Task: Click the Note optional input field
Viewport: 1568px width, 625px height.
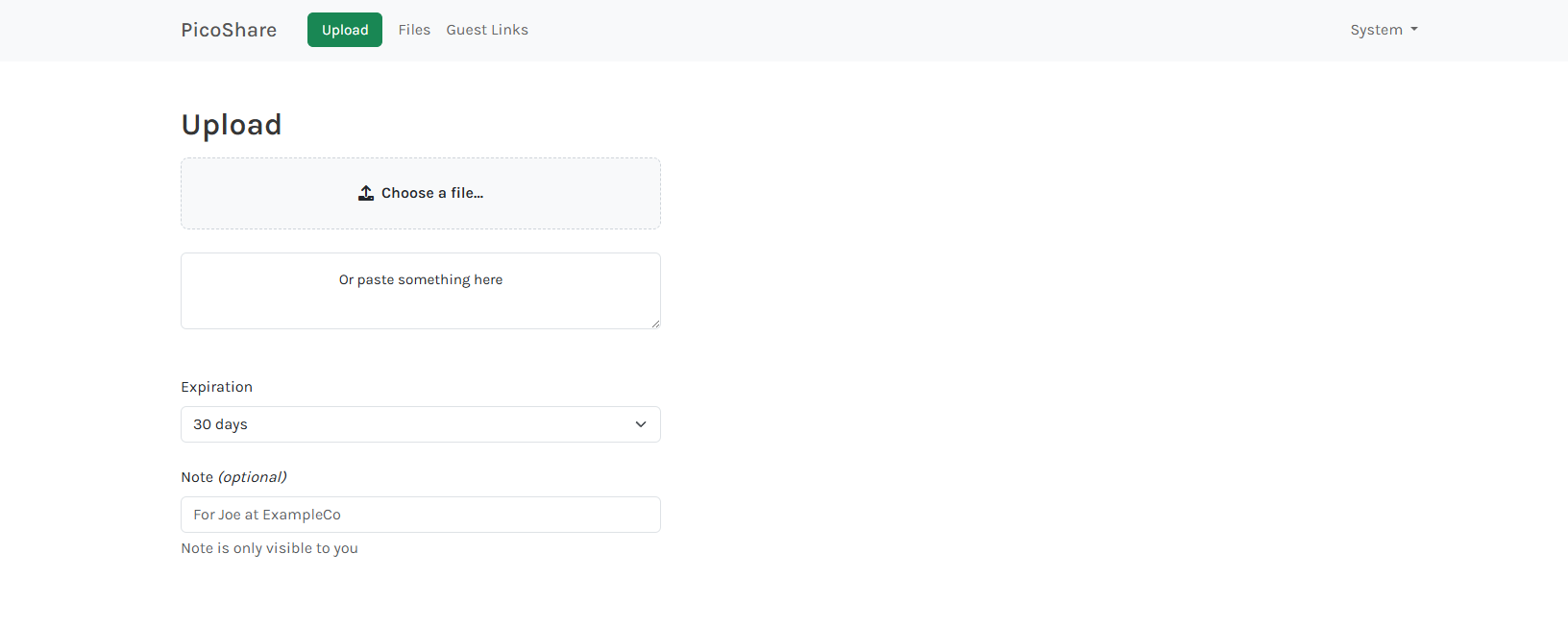Action: point(421,515)
